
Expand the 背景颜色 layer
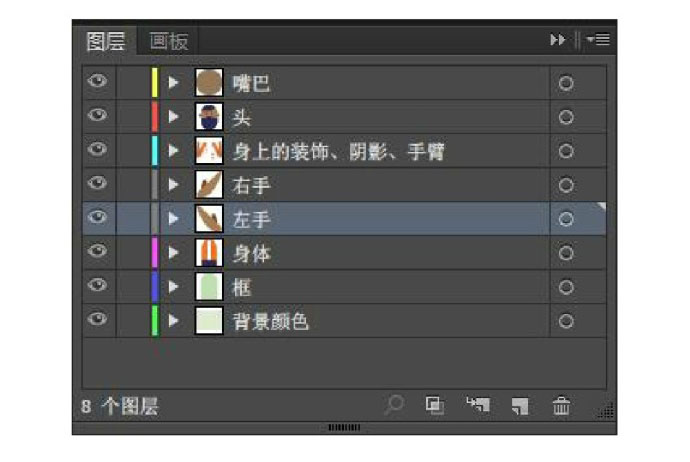coord(173,321)
